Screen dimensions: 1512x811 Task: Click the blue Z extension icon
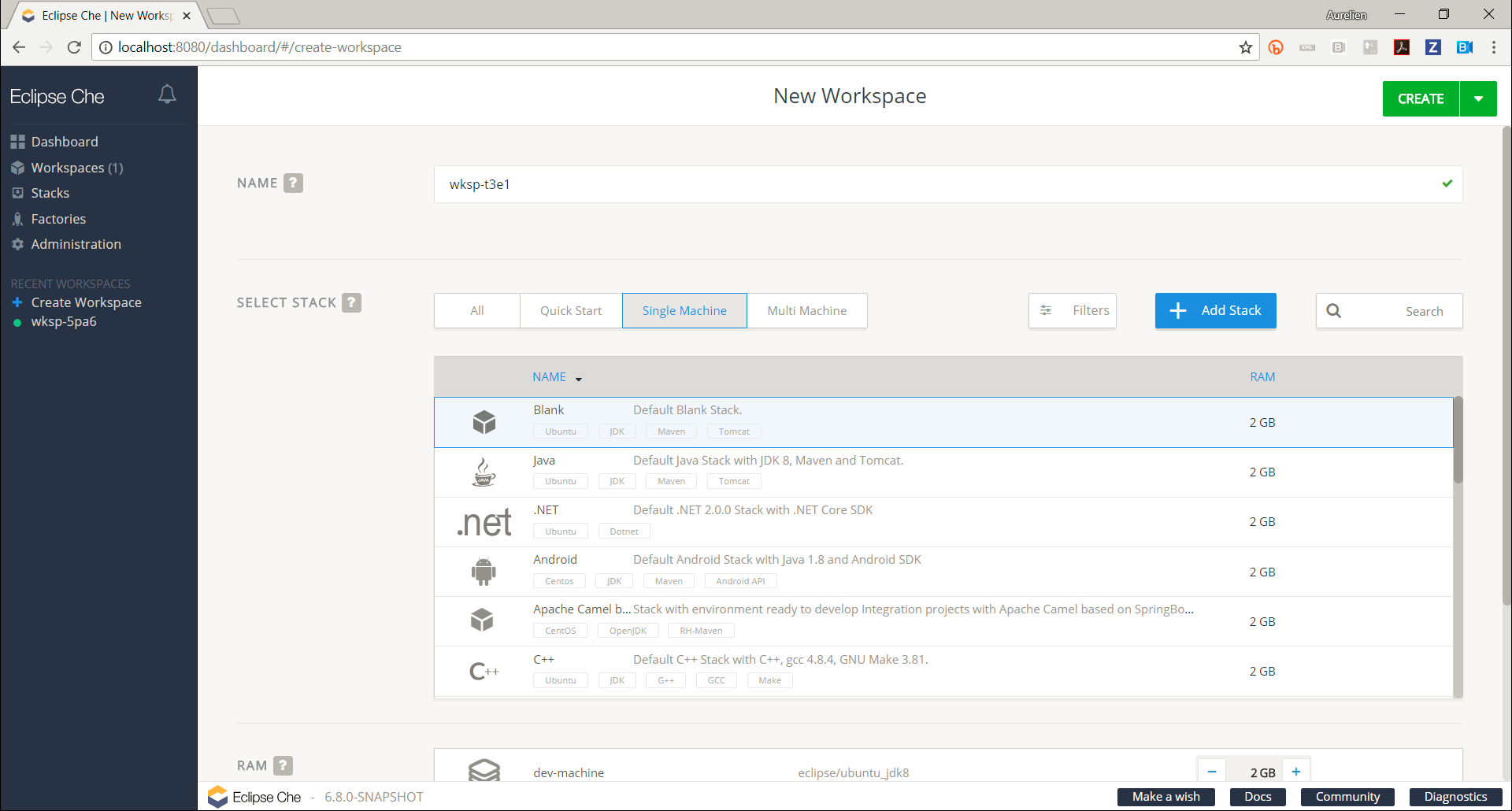coord(1433,47)
